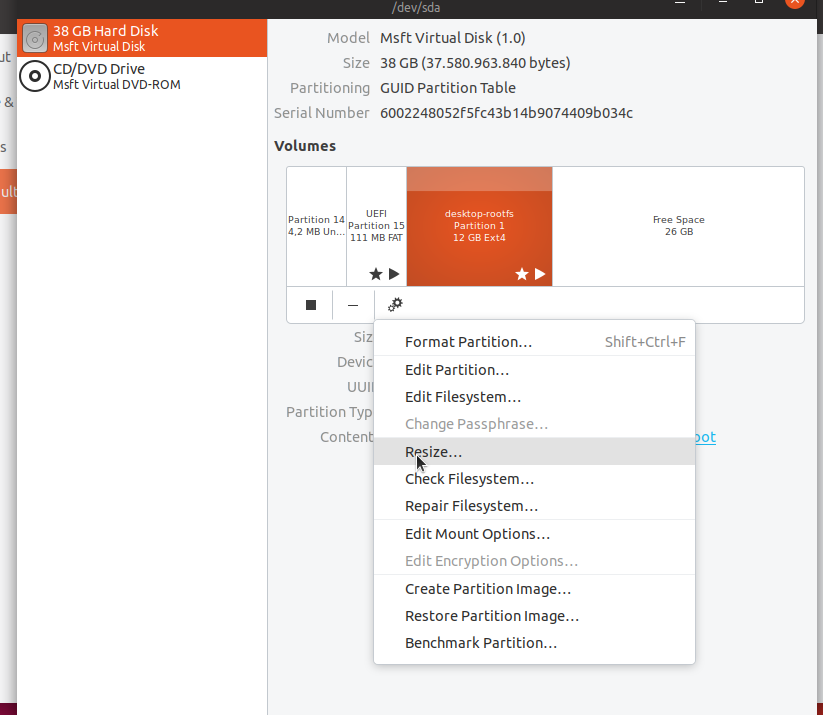This screenshot has height=715, width=823.
Task: Run Check Filesystem from the menu
Action: pos(534,479)
